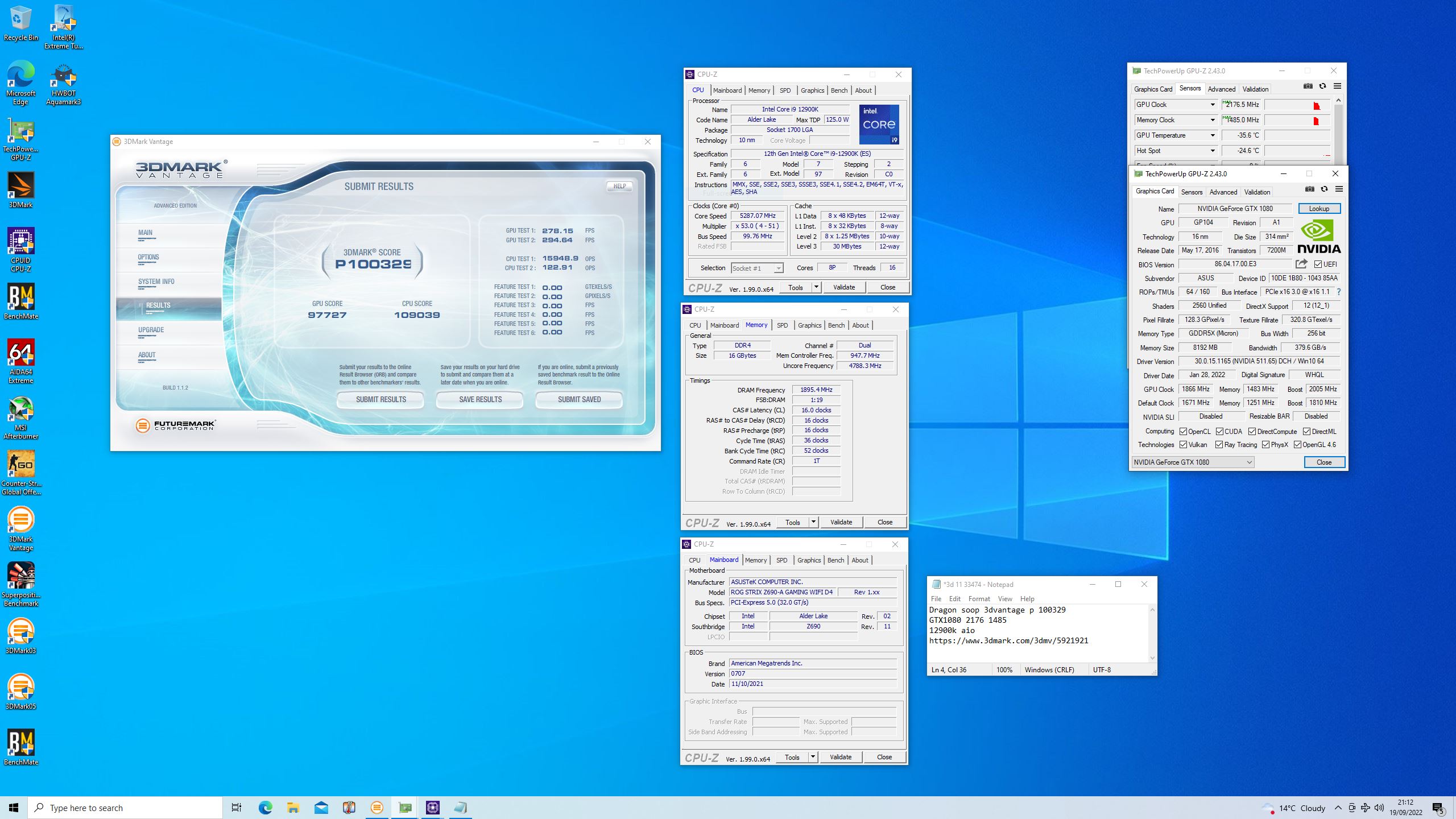Viewport: 1456px width, 819px height.
Task: Click SAVE RESULTS button in 3DMark Vantage
Action: pos(480,400)
